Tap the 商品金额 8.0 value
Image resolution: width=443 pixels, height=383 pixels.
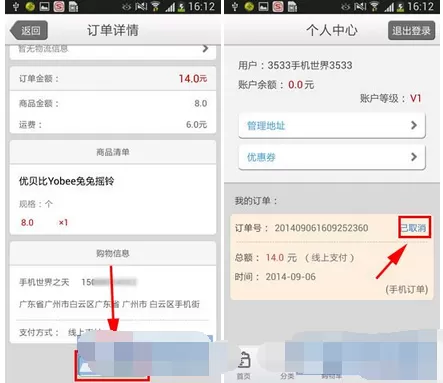(x=201, y=103)
